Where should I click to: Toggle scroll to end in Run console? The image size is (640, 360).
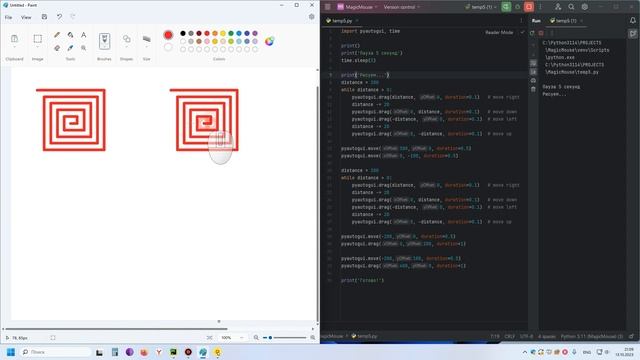[533, 72]
